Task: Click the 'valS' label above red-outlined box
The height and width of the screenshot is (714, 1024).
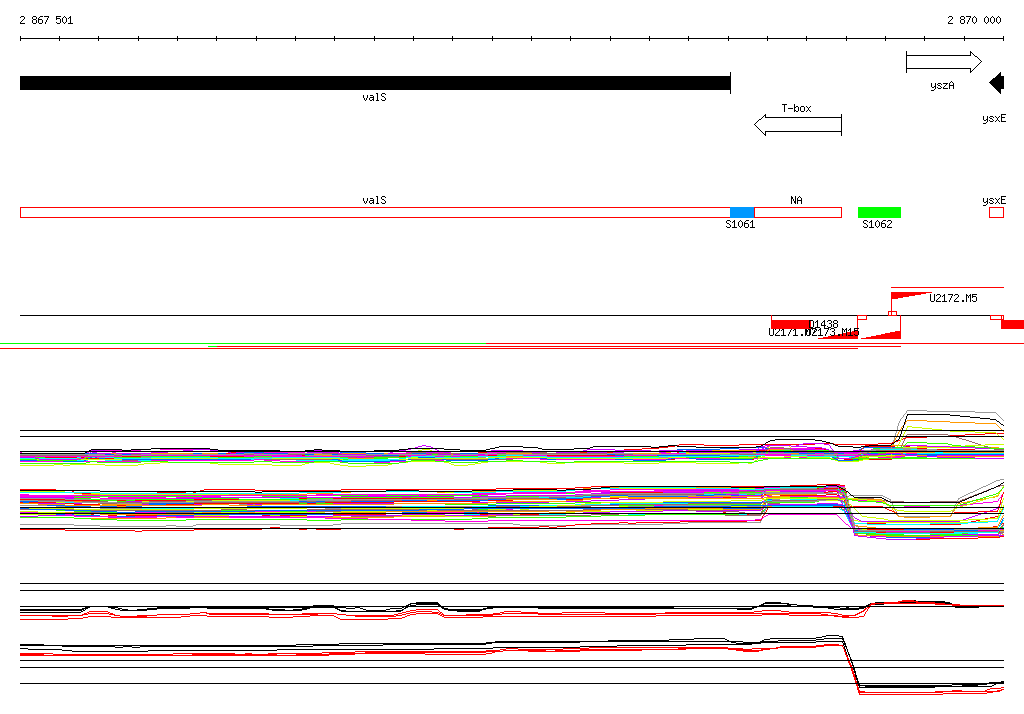Action: 374,200
